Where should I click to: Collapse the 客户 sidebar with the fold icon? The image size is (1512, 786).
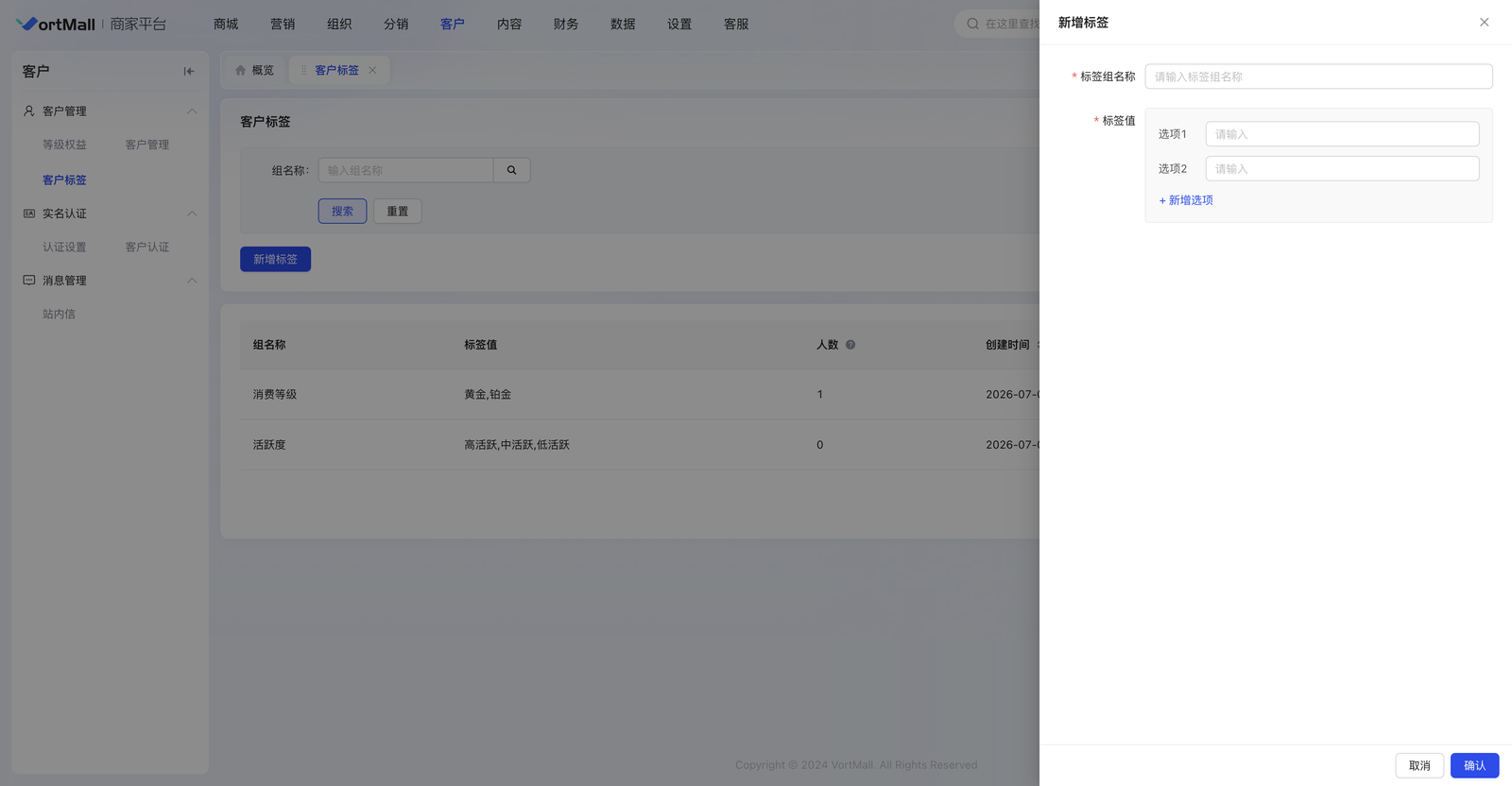pos(189,71)
